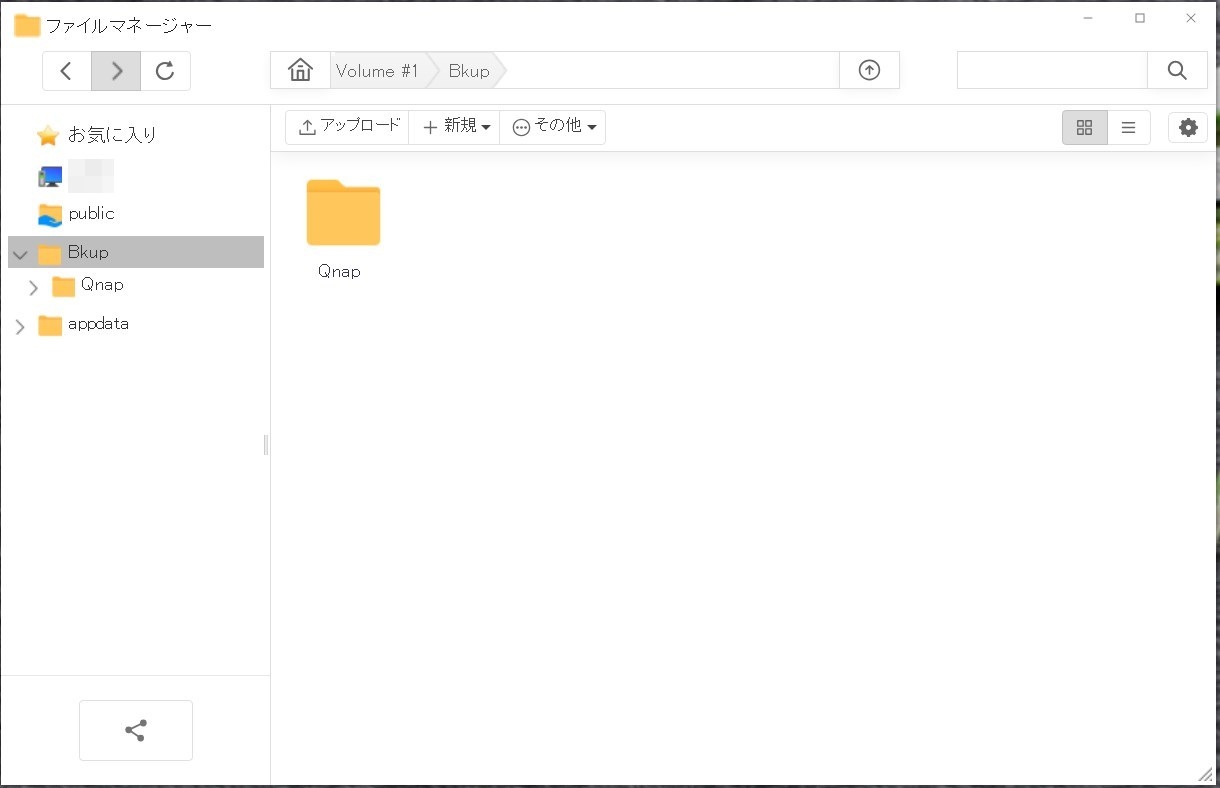Open the gear settings icon
The image size is (1220, 788).
(1187, 128)
